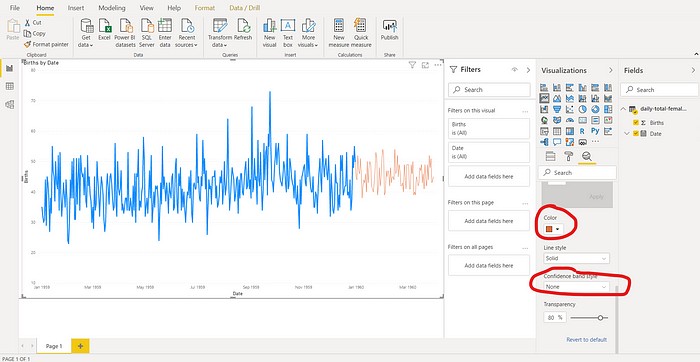Screen dimensions: 700x362
Task: Open the Modeling ribbon tab
Action: click(x=112, y=8)
